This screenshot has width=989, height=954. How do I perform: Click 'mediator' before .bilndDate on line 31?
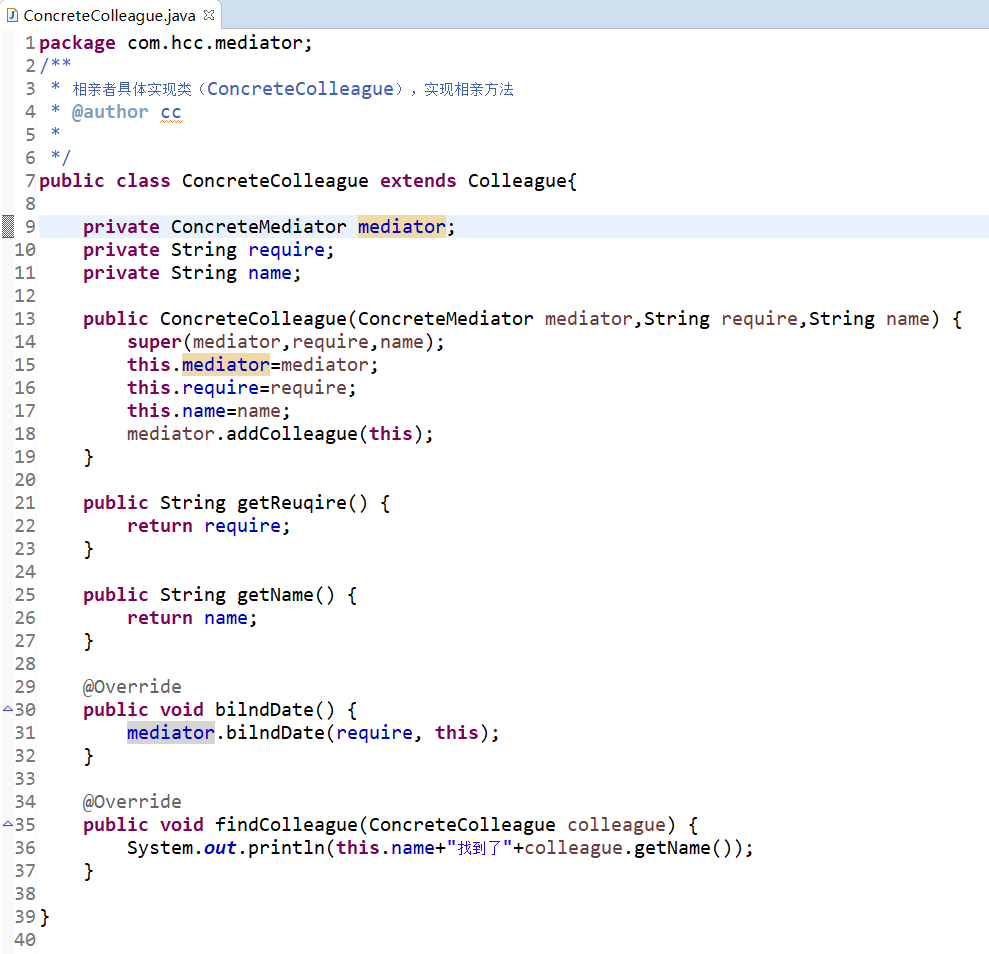pos(171,732)
